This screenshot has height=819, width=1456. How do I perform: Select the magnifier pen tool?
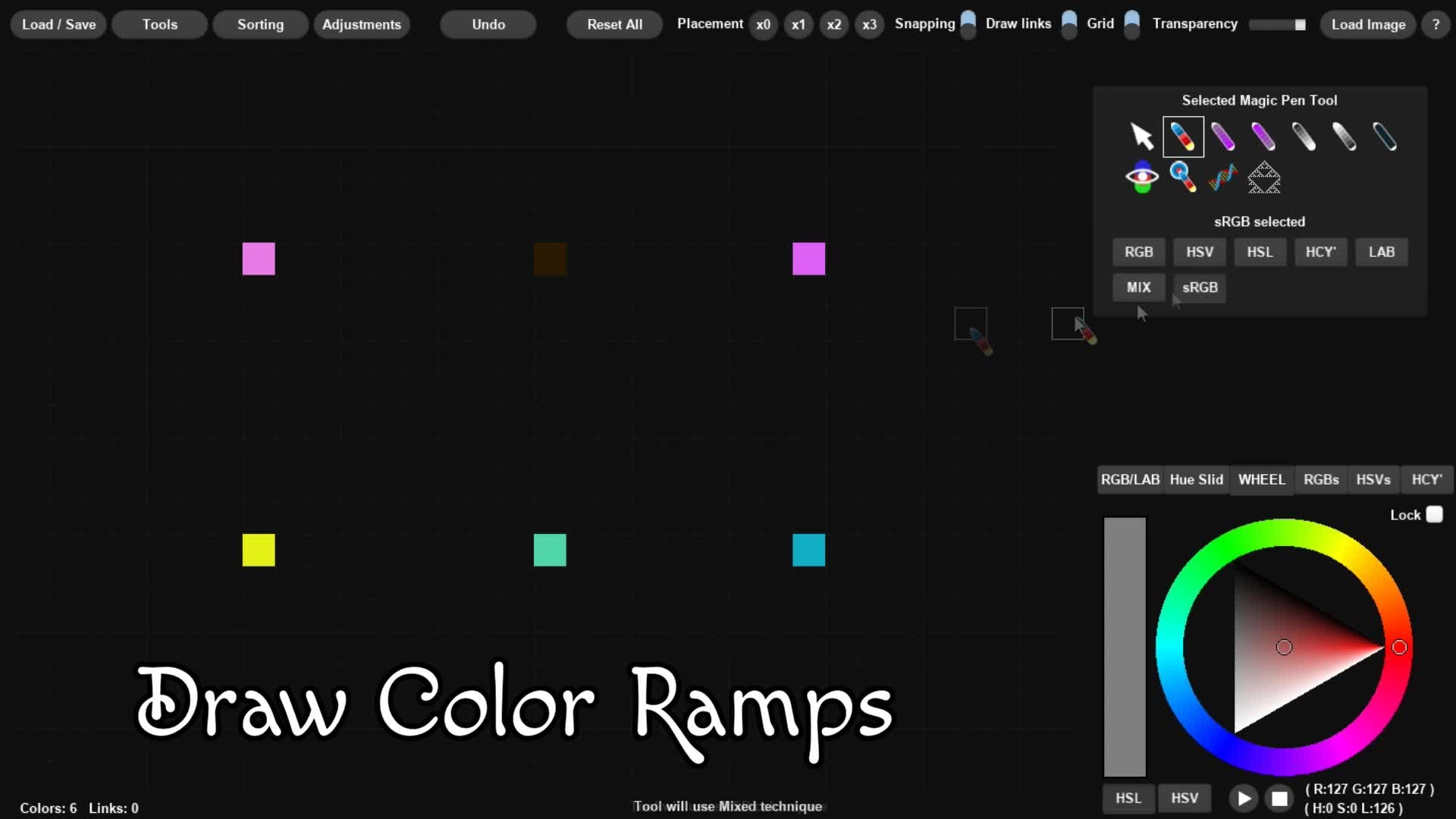[x=1183, y=177]
